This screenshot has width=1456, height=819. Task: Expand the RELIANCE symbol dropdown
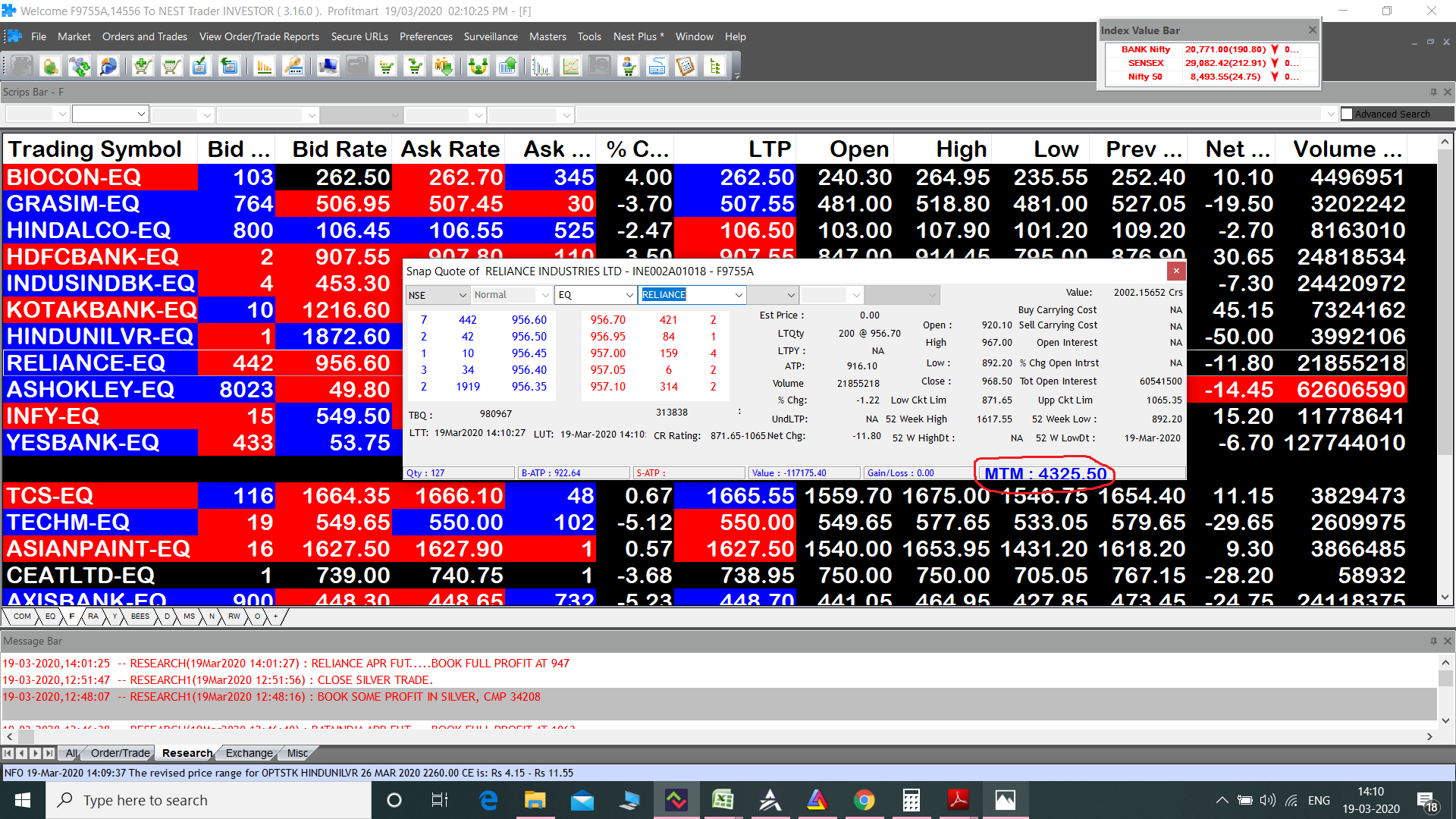coord(739,295)
